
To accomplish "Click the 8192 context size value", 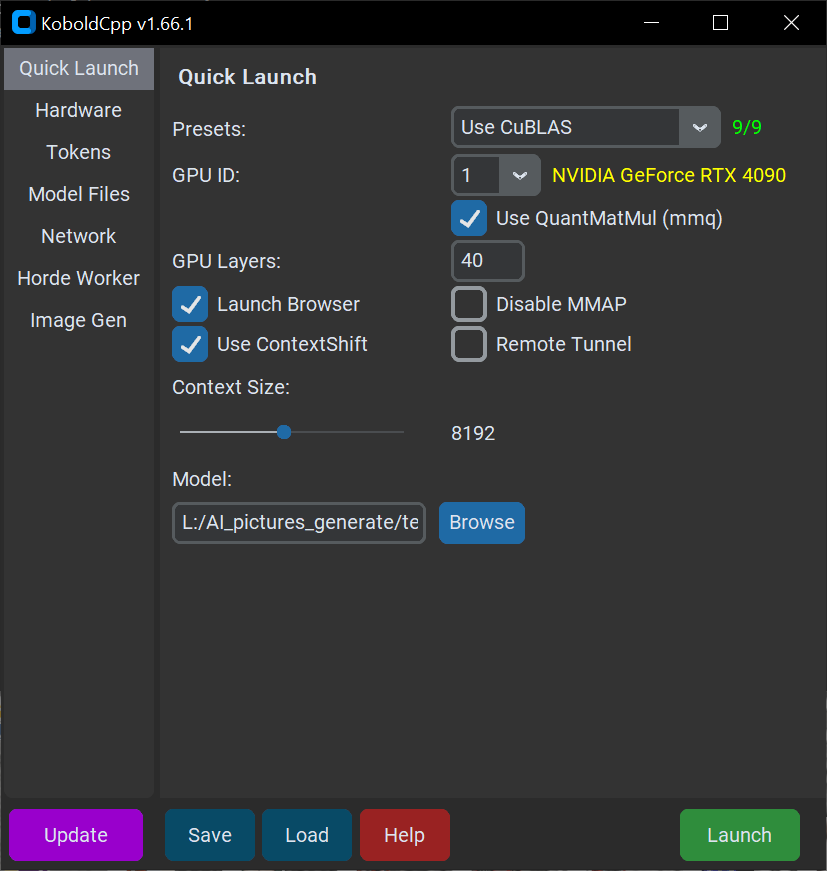I will tap(473, 433).
